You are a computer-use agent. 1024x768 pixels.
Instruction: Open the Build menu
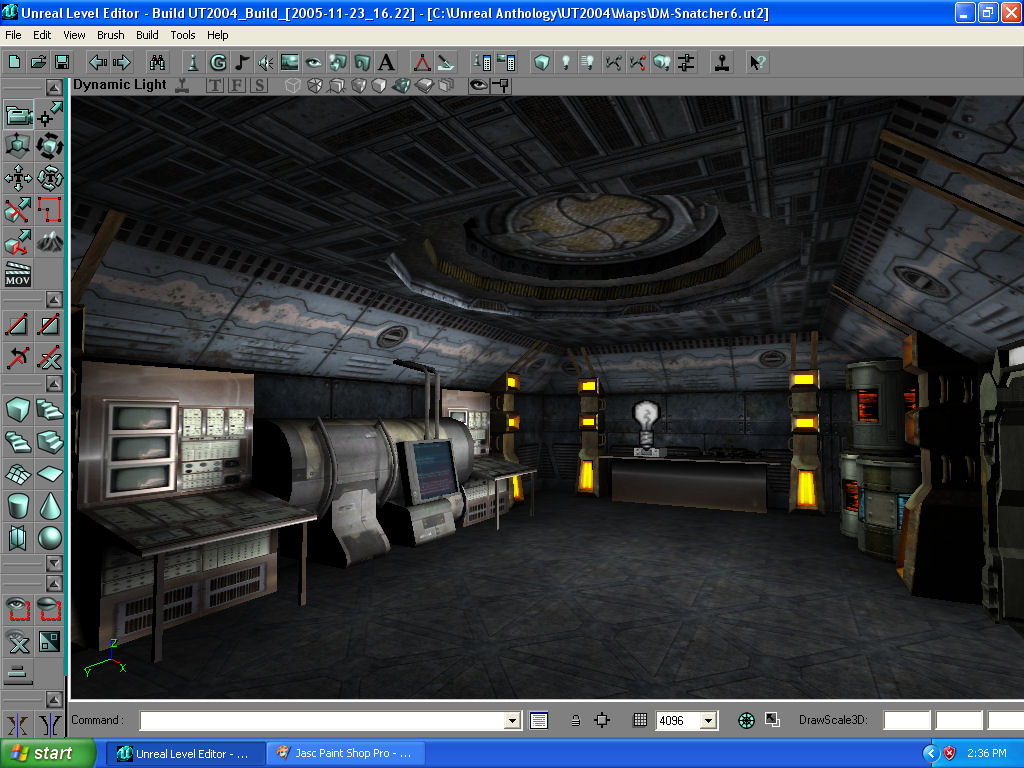pos(147,35)
